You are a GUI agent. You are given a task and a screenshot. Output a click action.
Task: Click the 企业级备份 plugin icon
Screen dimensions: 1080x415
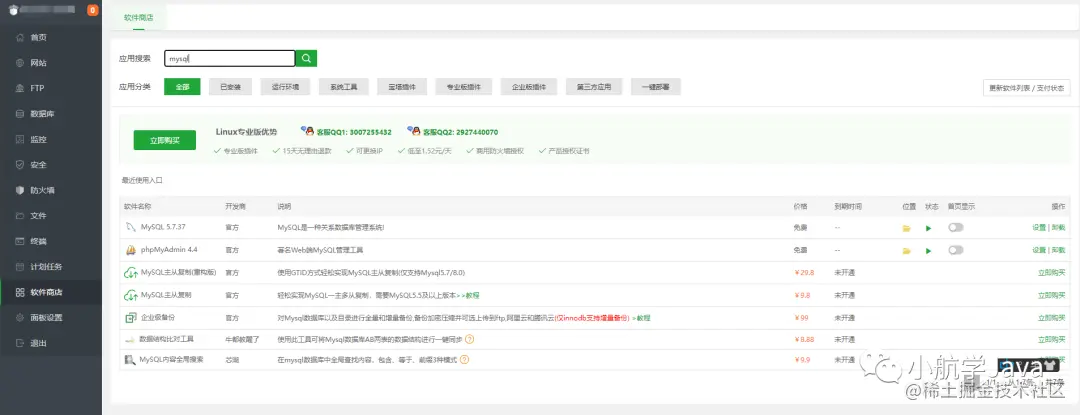tap(130, 318)
